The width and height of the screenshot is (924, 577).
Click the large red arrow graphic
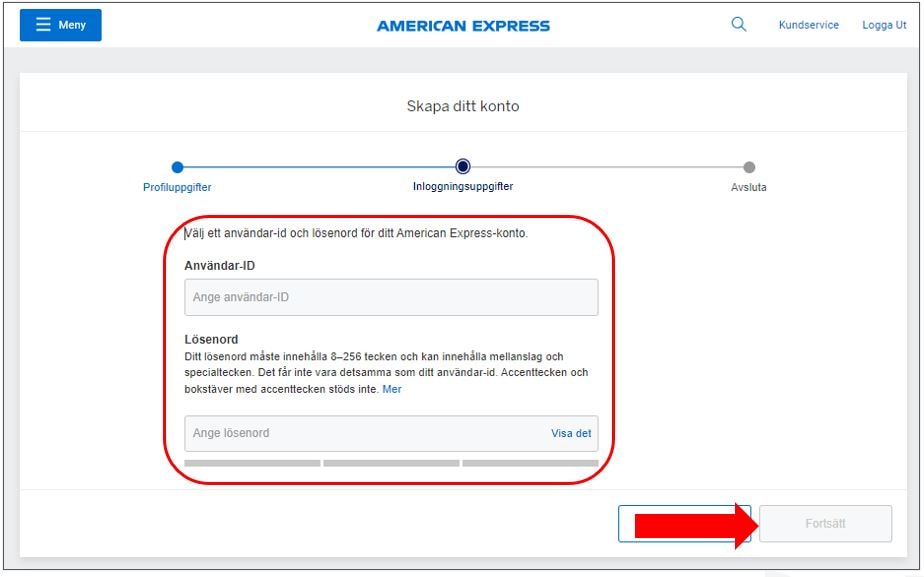pyautogui.click(x=692, y=525)
